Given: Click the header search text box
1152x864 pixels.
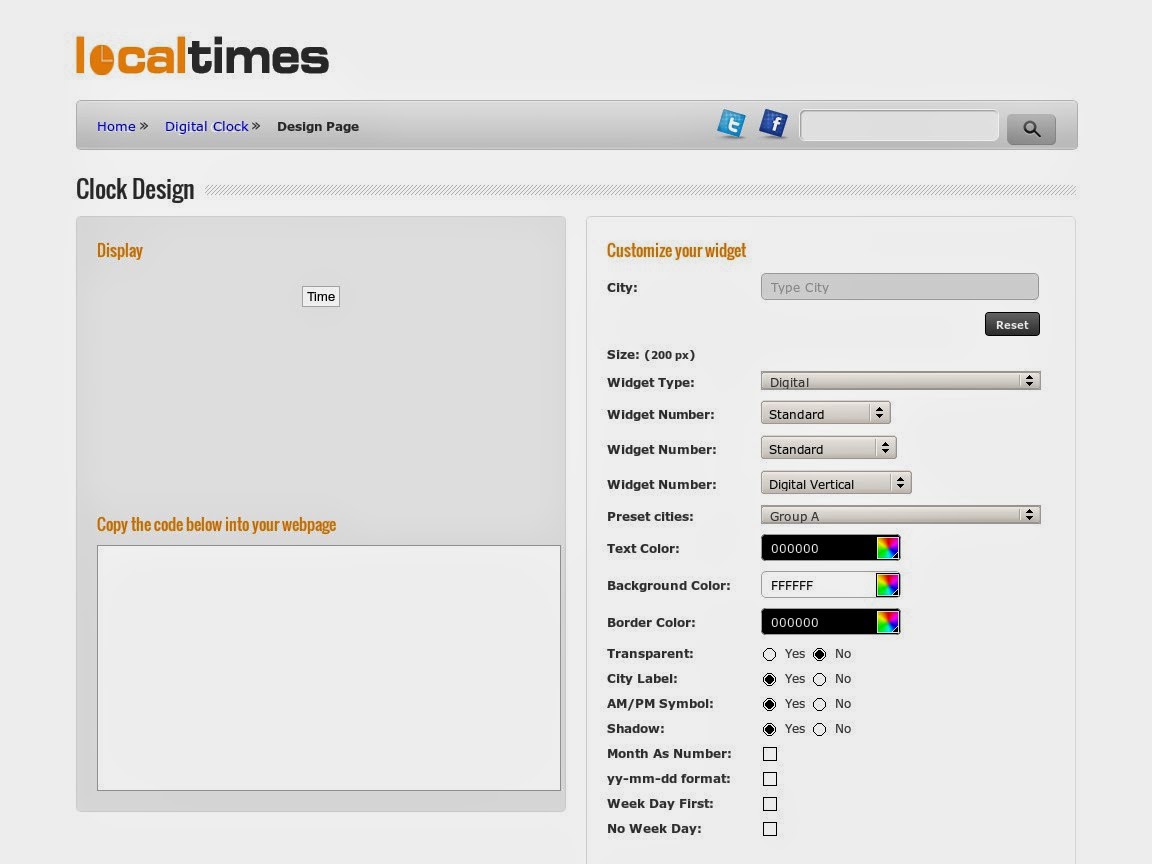Looking at the screenshot, I should click(899, 126).
